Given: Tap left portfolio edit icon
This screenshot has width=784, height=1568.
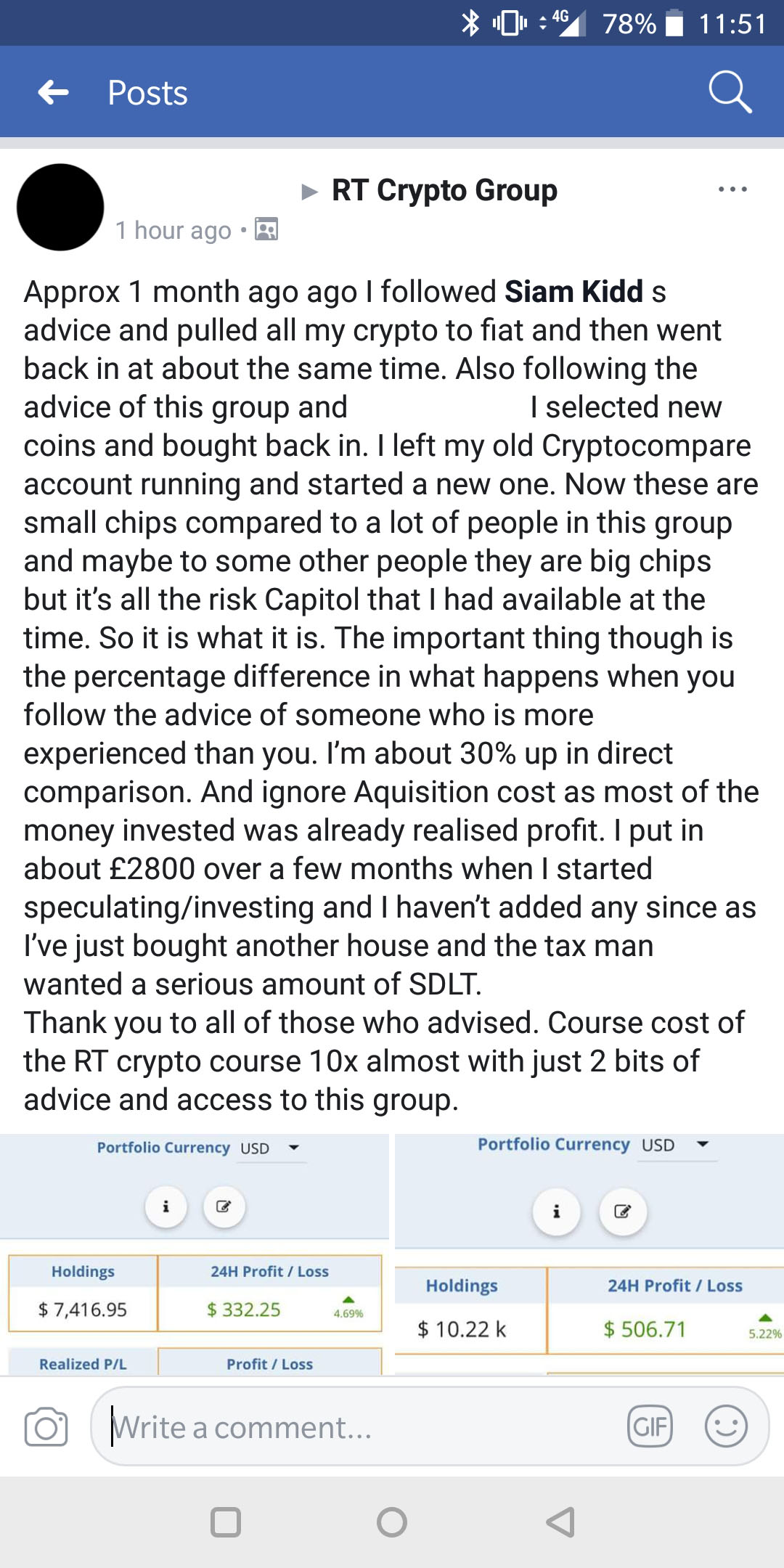Looking at the screenshot, I should coord(224,1206).
